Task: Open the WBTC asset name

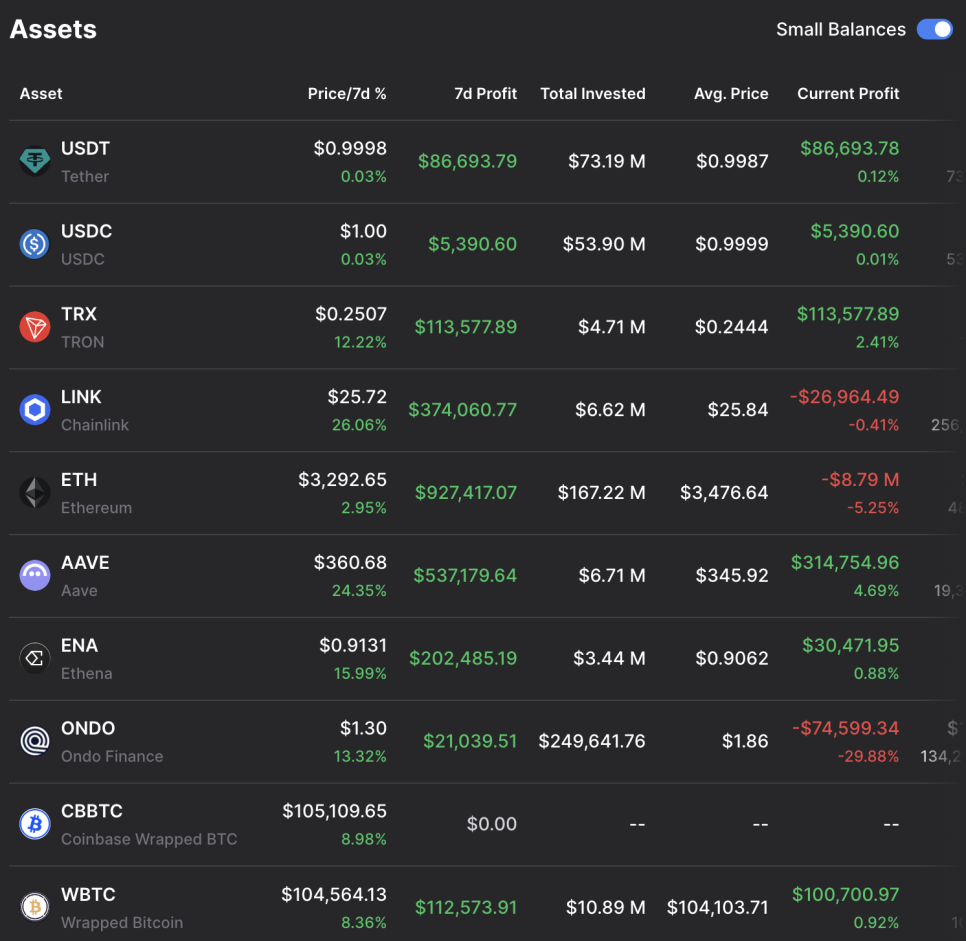Action: 88,894
